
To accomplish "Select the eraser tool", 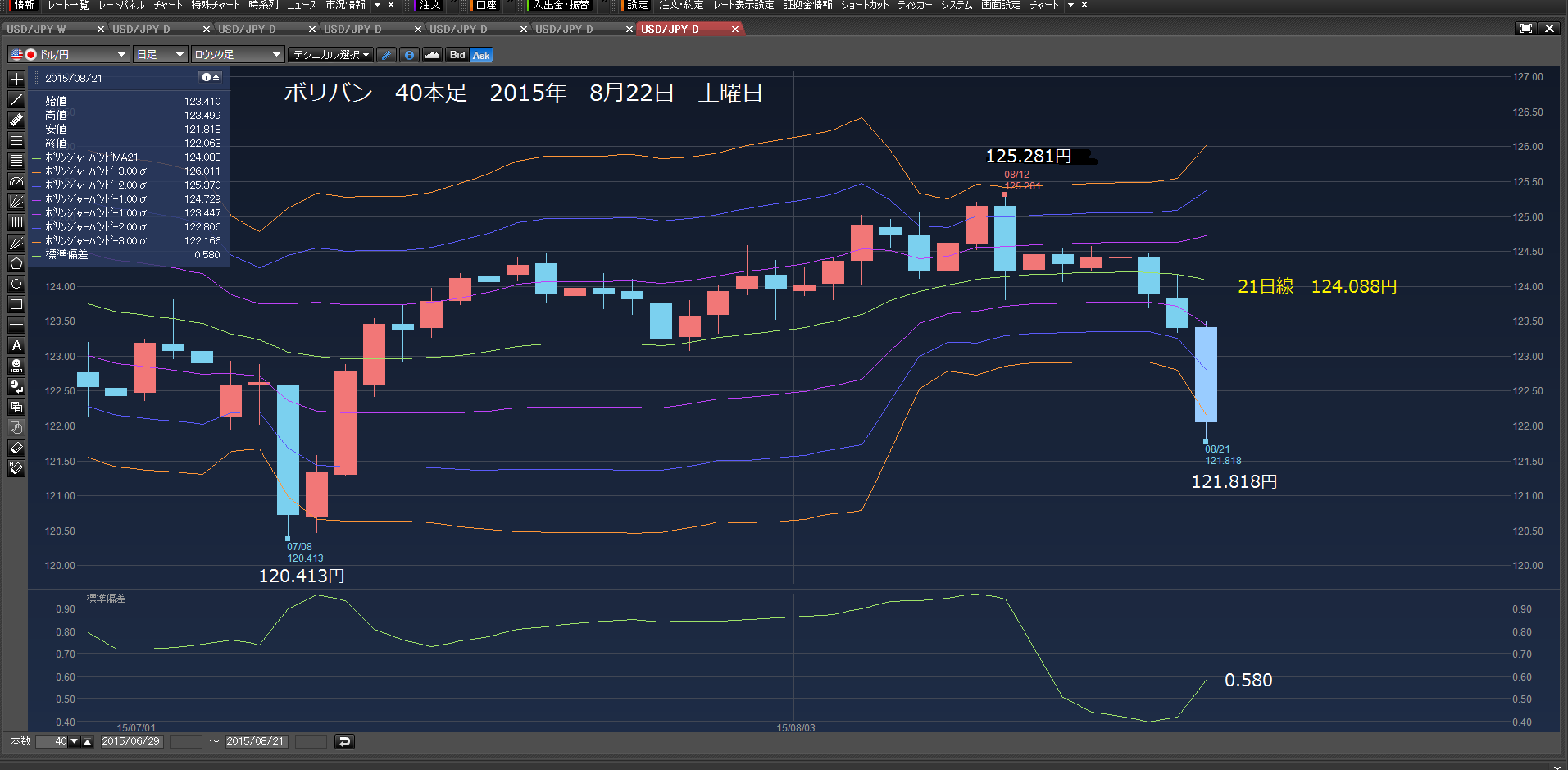I will pyautogui.click(x=16, y=448).
